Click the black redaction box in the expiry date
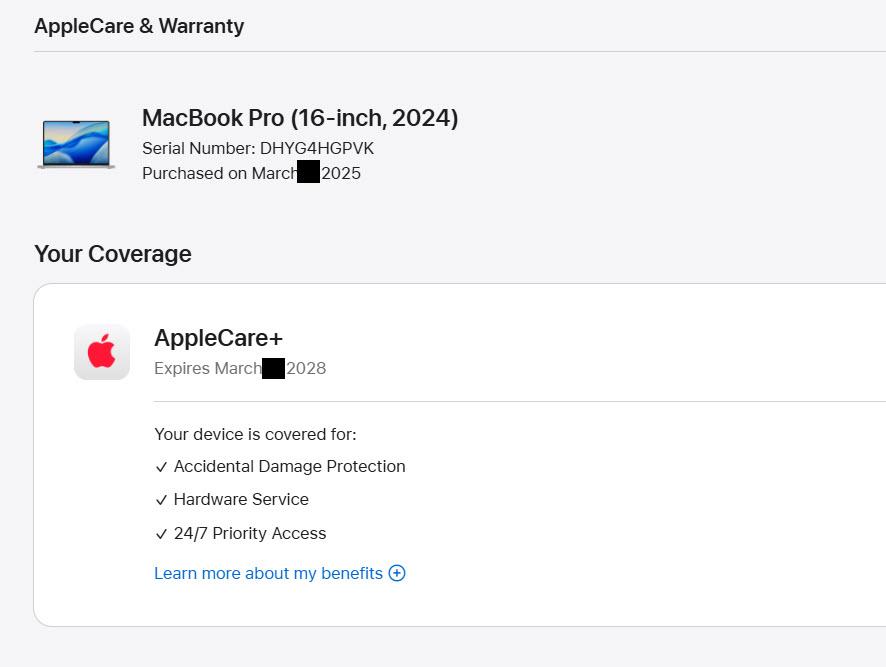886x667 pixels. [x=273, y=367]
